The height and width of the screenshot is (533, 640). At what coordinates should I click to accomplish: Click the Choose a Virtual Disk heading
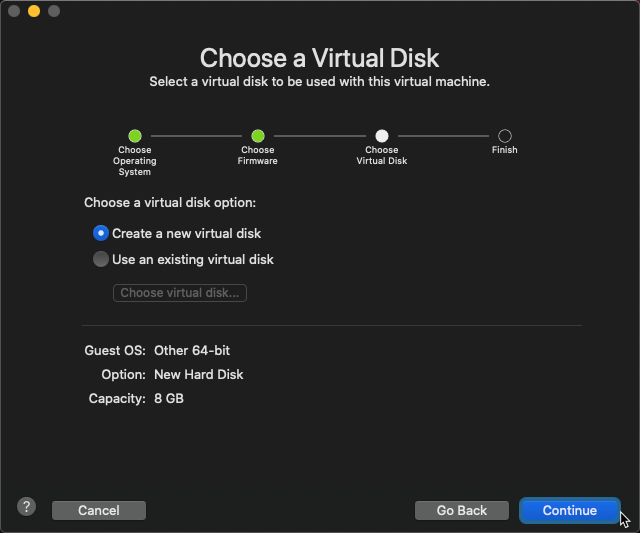tap(319, 58)
